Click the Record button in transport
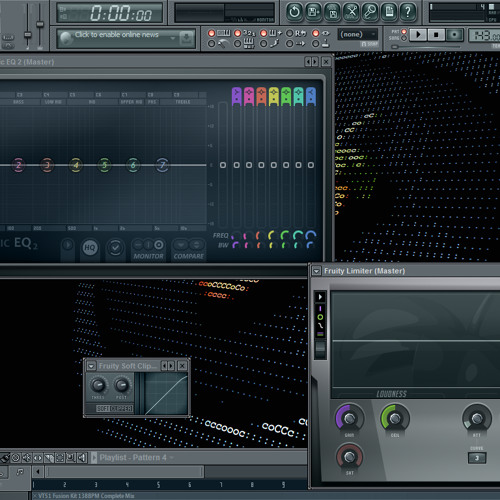The image size is (500, 500). click(454, 35)
